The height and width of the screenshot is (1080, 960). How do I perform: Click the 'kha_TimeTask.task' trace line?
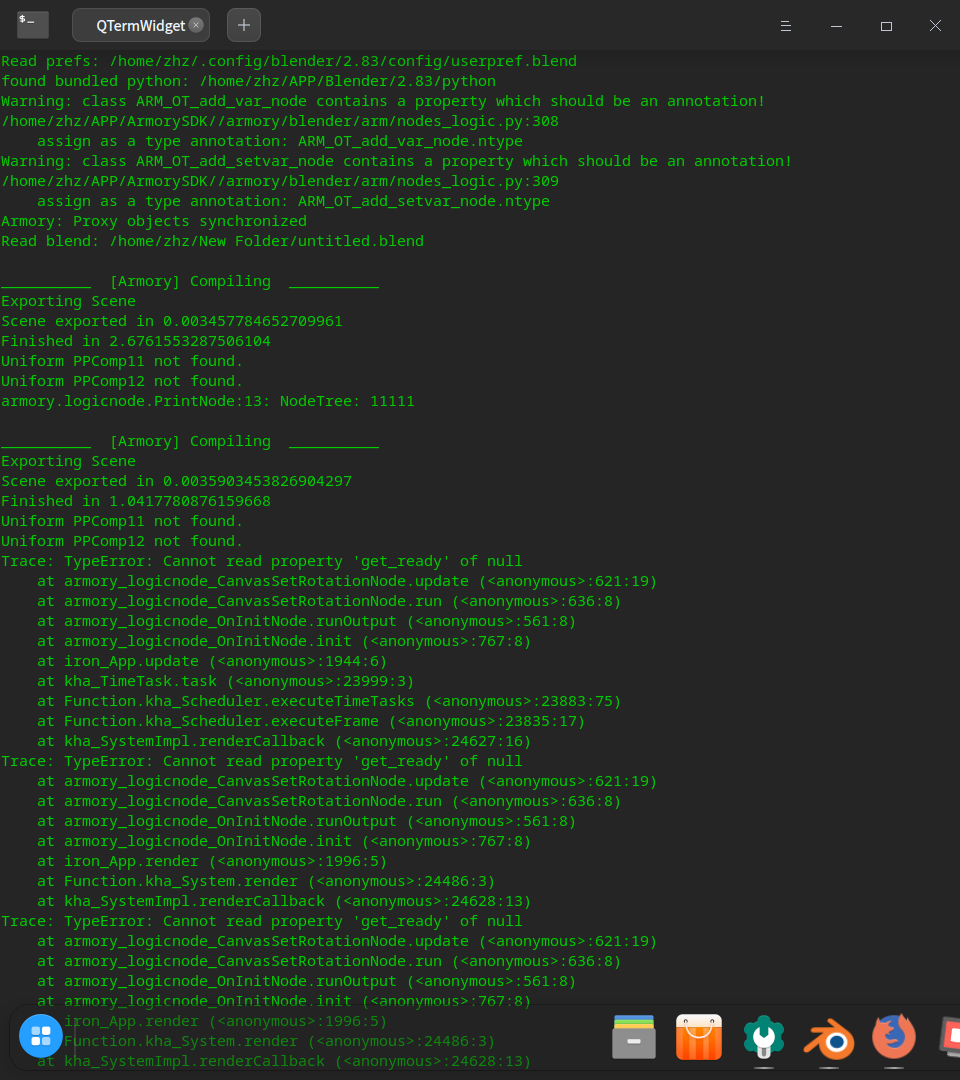click(226, 681)
